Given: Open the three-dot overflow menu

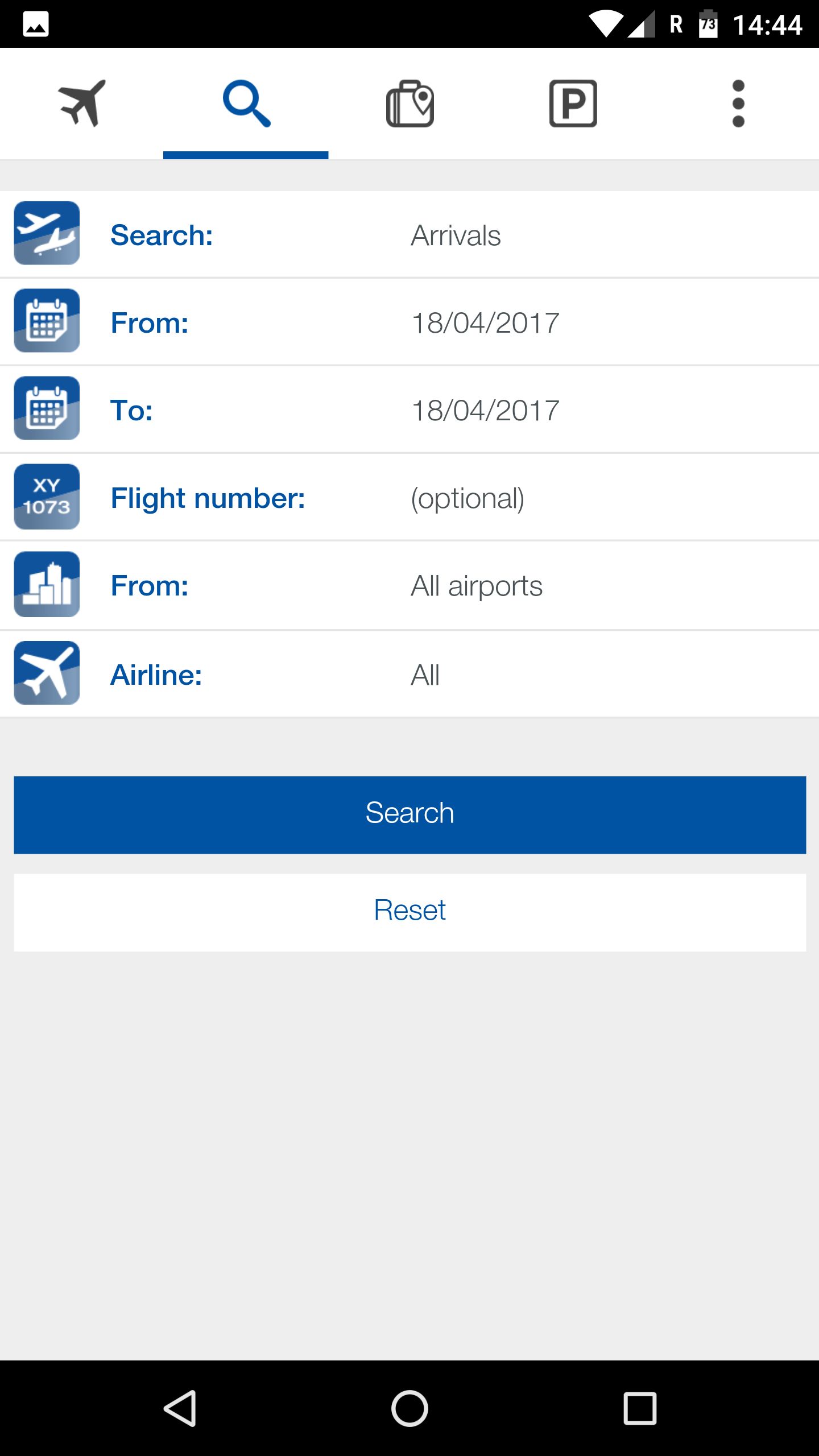Looking at the screenshot, I should coord(738,104).
